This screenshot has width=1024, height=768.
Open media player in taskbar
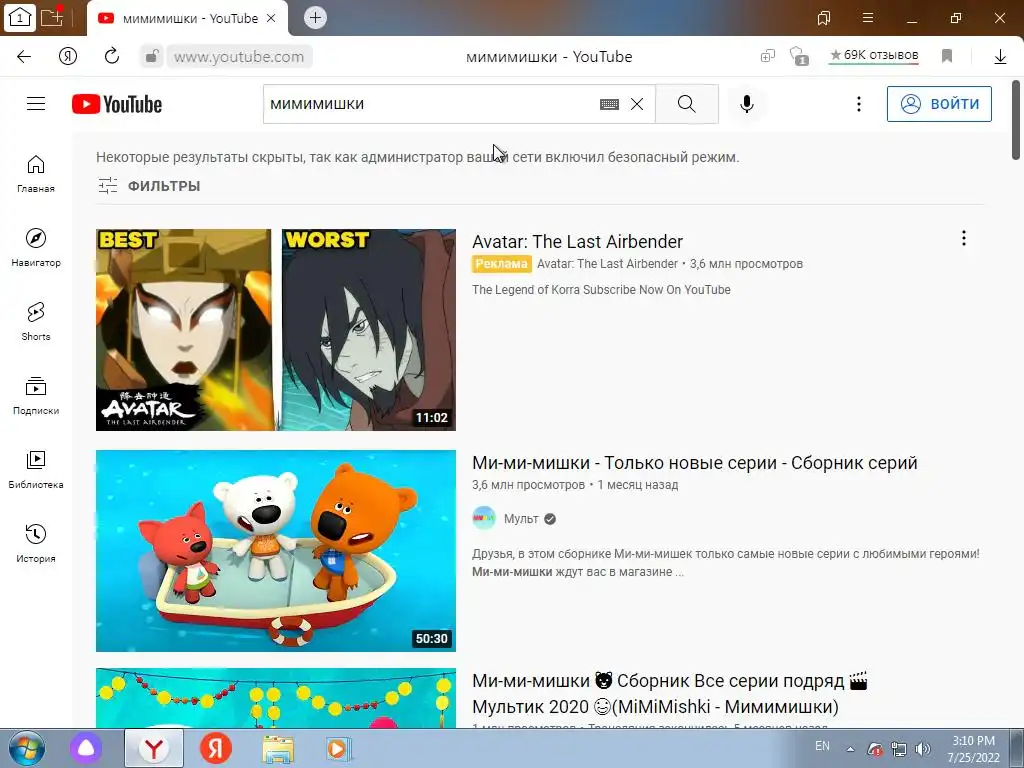(x=338, y=748)
